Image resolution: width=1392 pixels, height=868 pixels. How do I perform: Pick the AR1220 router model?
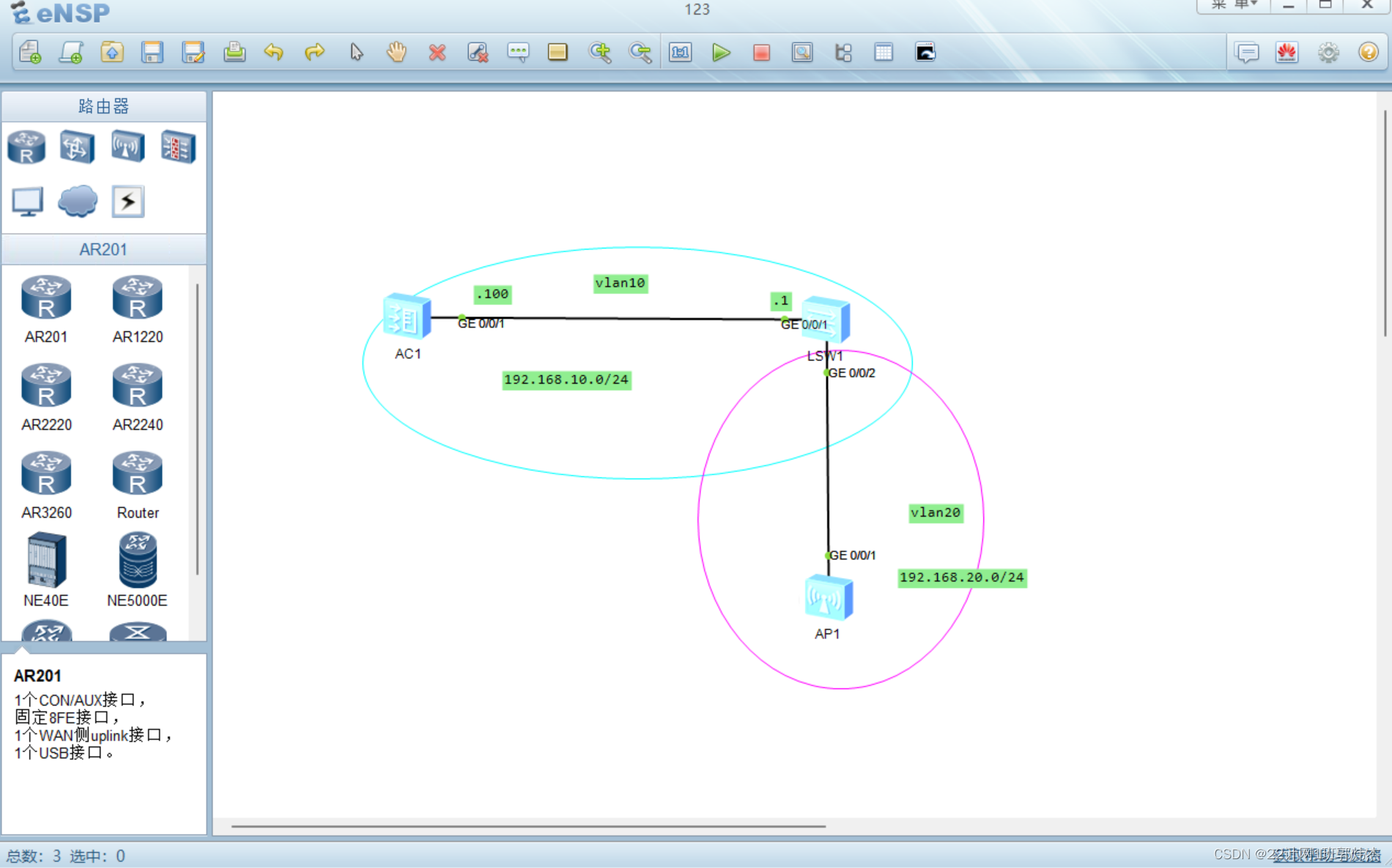click(137, 309)
